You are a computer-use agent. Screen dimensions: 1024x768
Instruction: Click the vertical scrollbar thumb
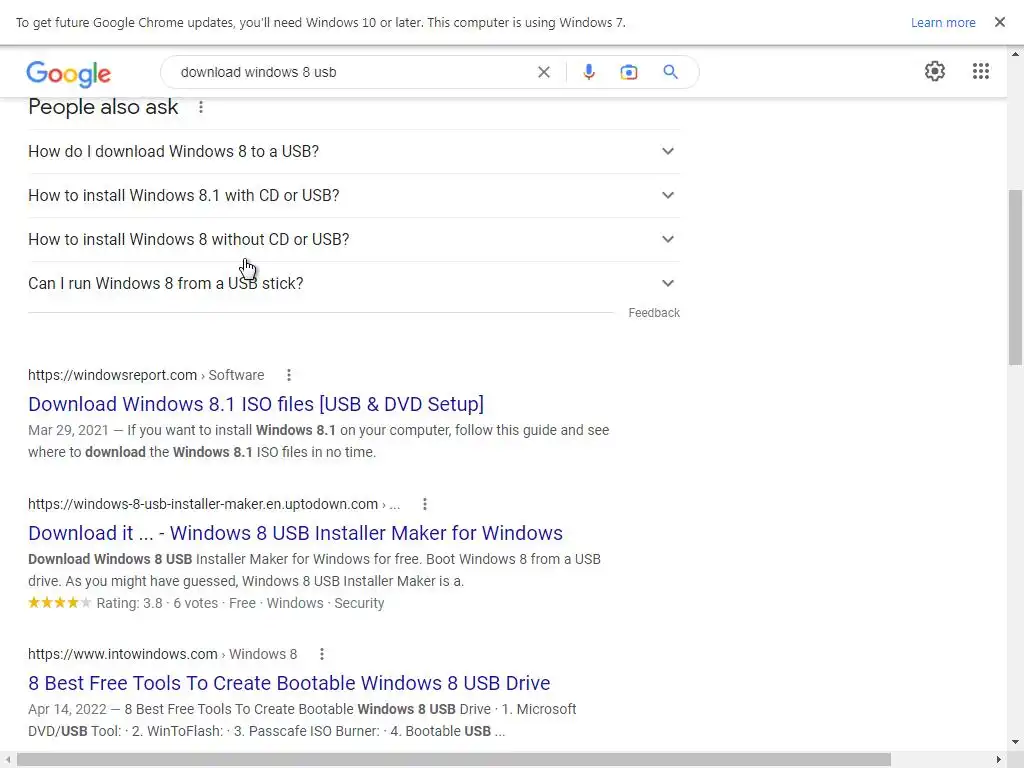(1015, 278)
